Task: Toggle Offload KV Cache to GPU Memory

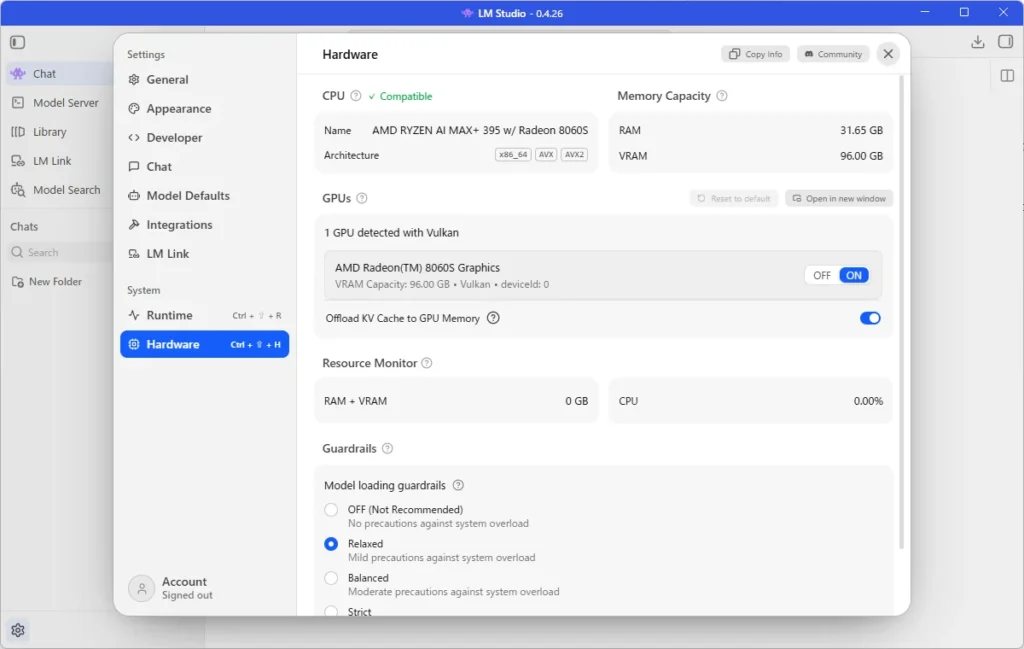Action: (870, 318)
